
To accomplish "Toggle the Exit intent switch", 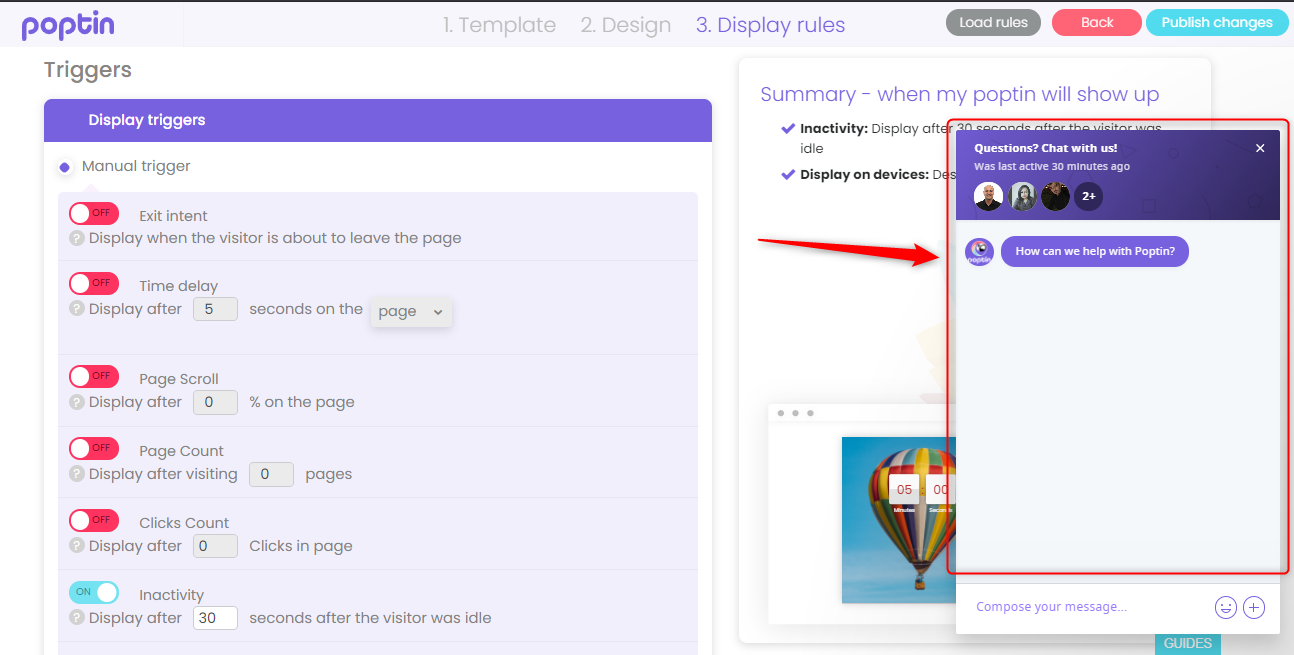I will [94, 213].
